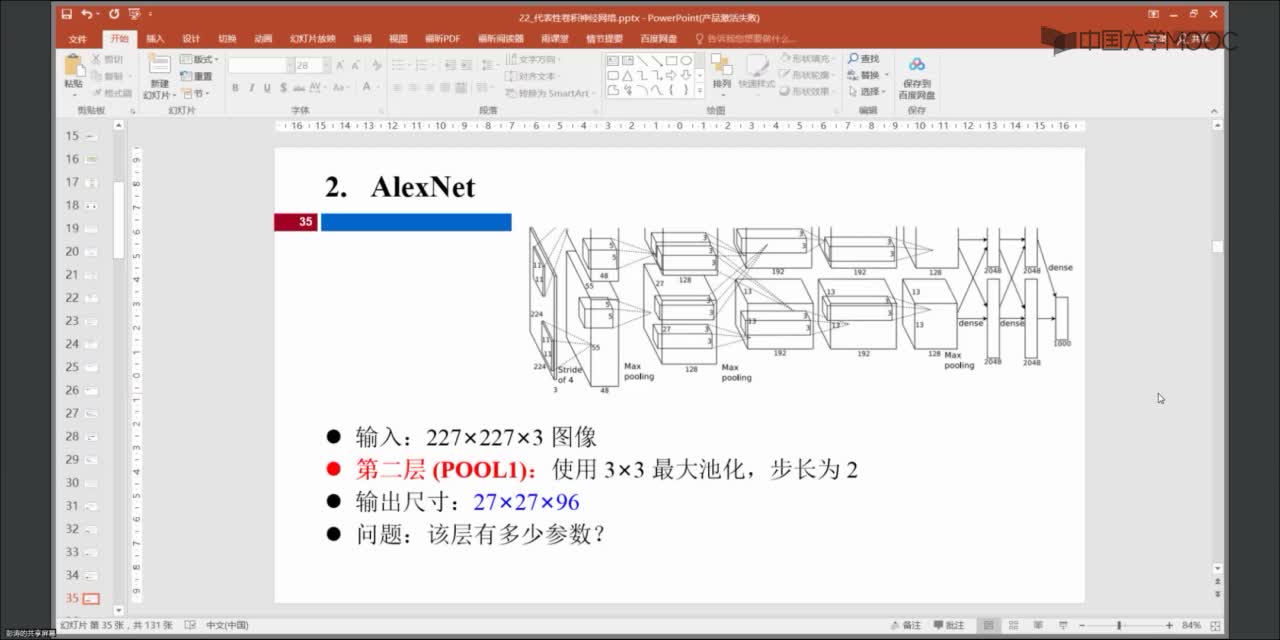Switch to Transitions (切换) tab
This screenshot has height=640, width=1280.
227,38
